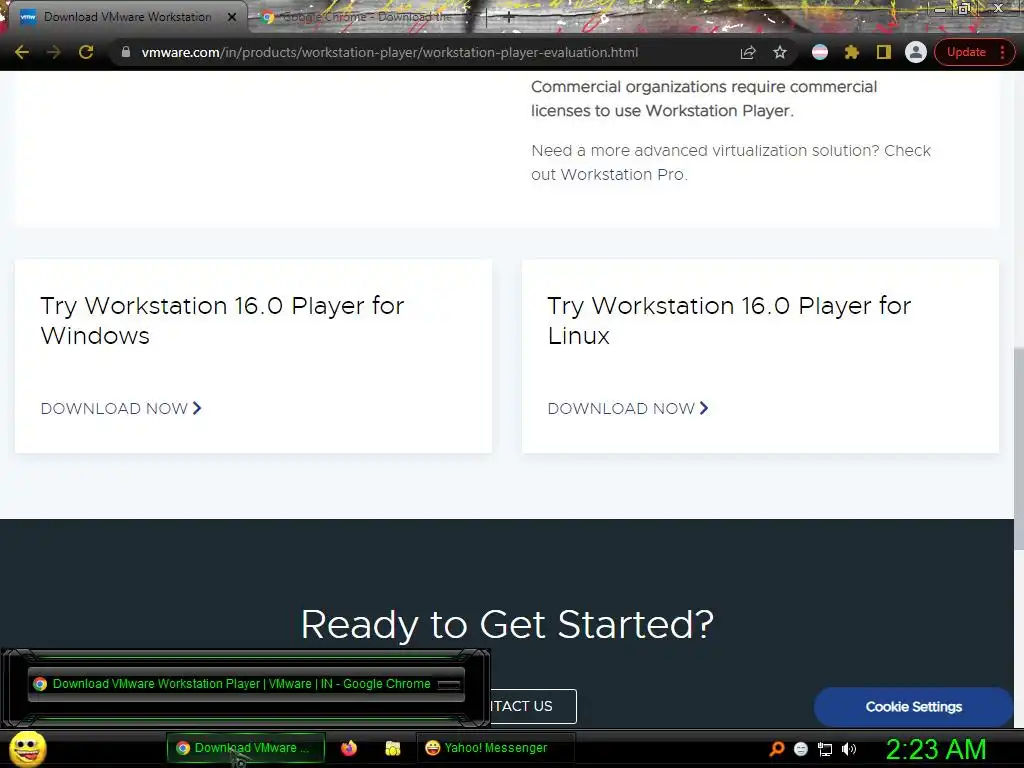Share this page using the share icon
1024x768 pixels.
(x=748, y=52)
